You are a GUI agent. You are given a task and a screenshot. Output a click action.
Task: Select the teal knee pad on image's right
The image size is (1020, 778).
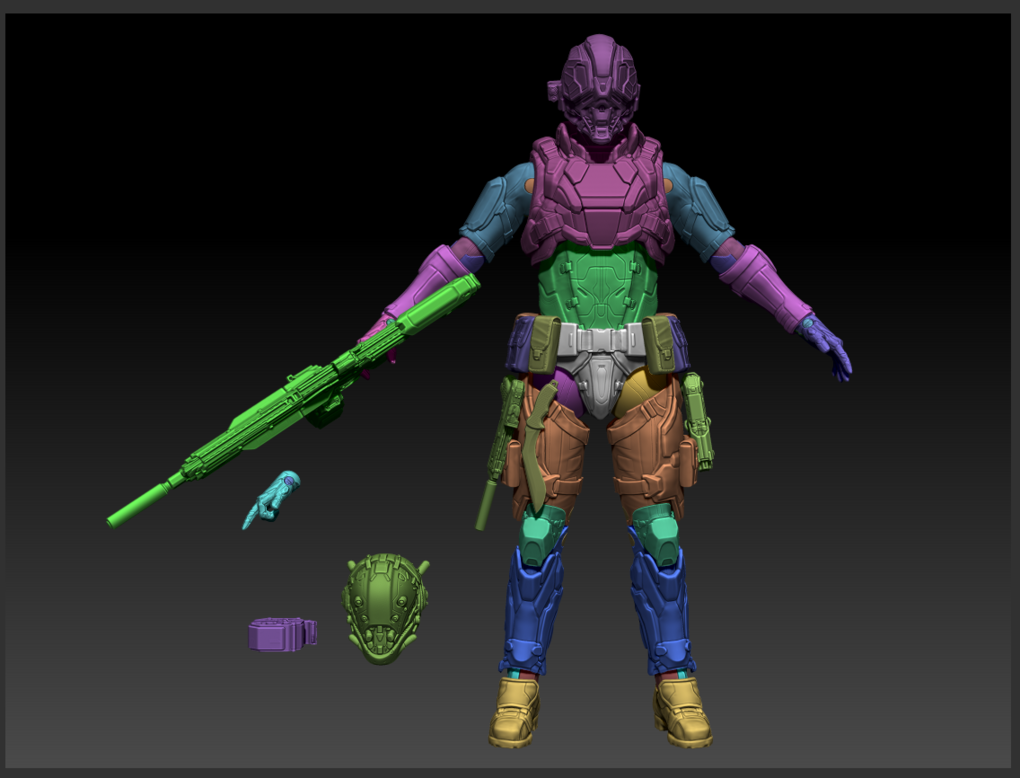point(657,532)
